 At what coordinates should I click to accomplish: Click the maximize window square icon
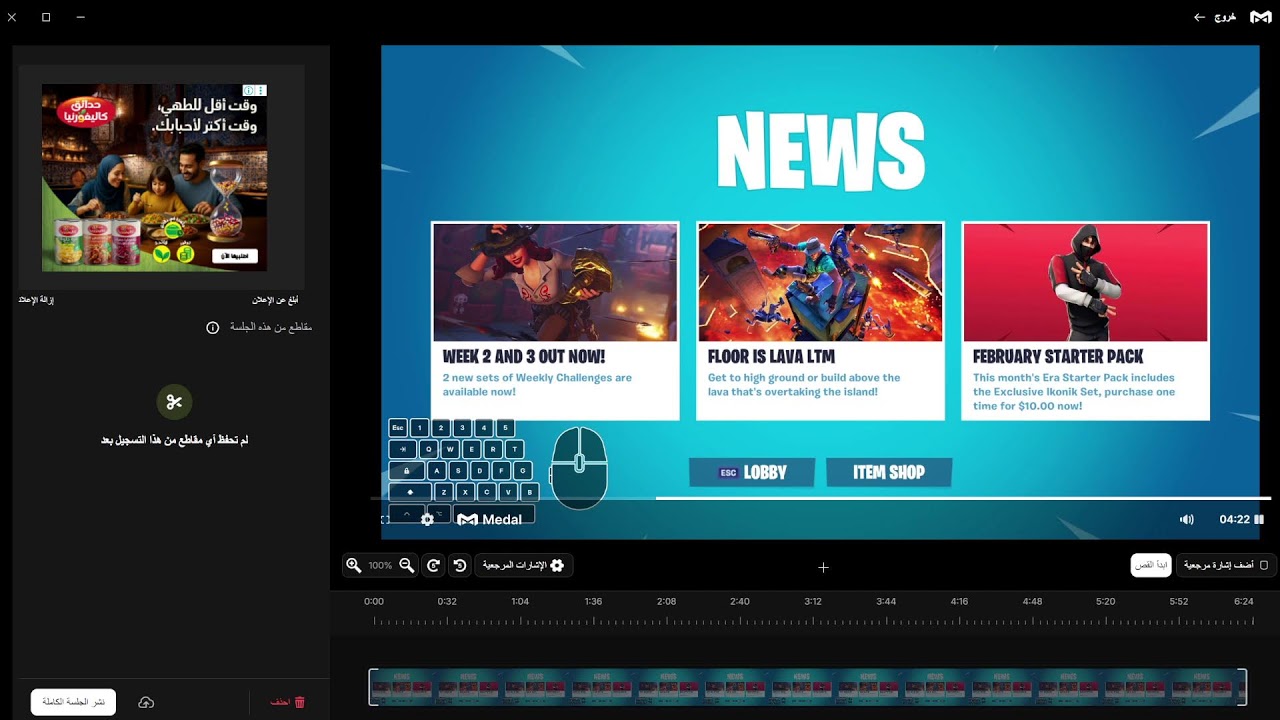(46, 17)
